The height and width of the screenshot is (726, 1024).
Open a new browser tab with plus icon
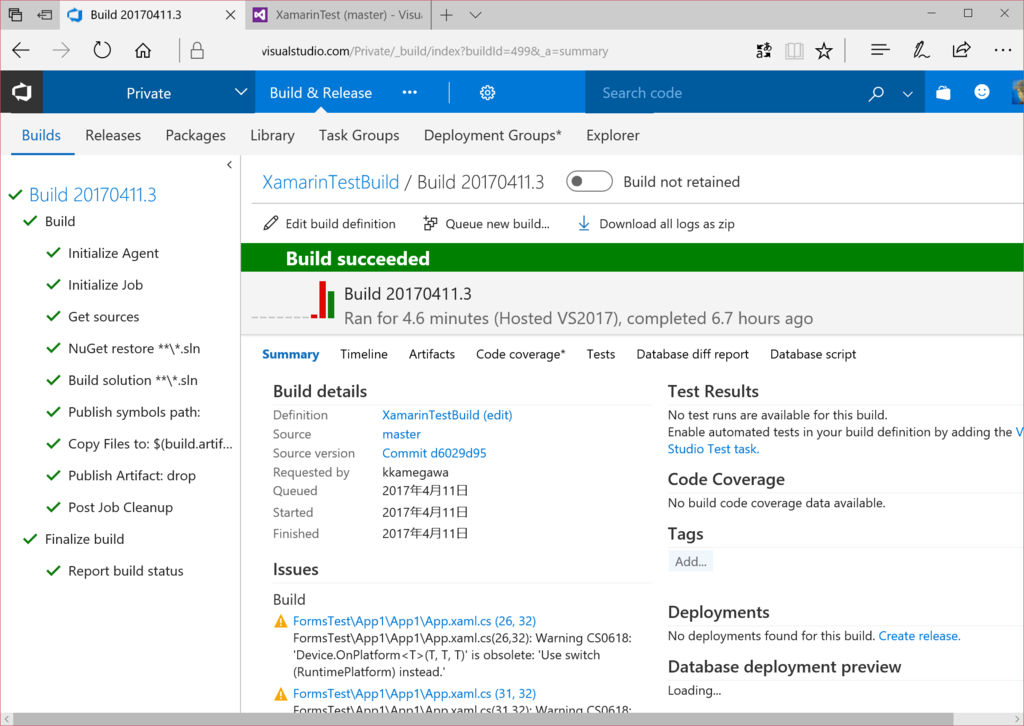[x=447, y=14]
